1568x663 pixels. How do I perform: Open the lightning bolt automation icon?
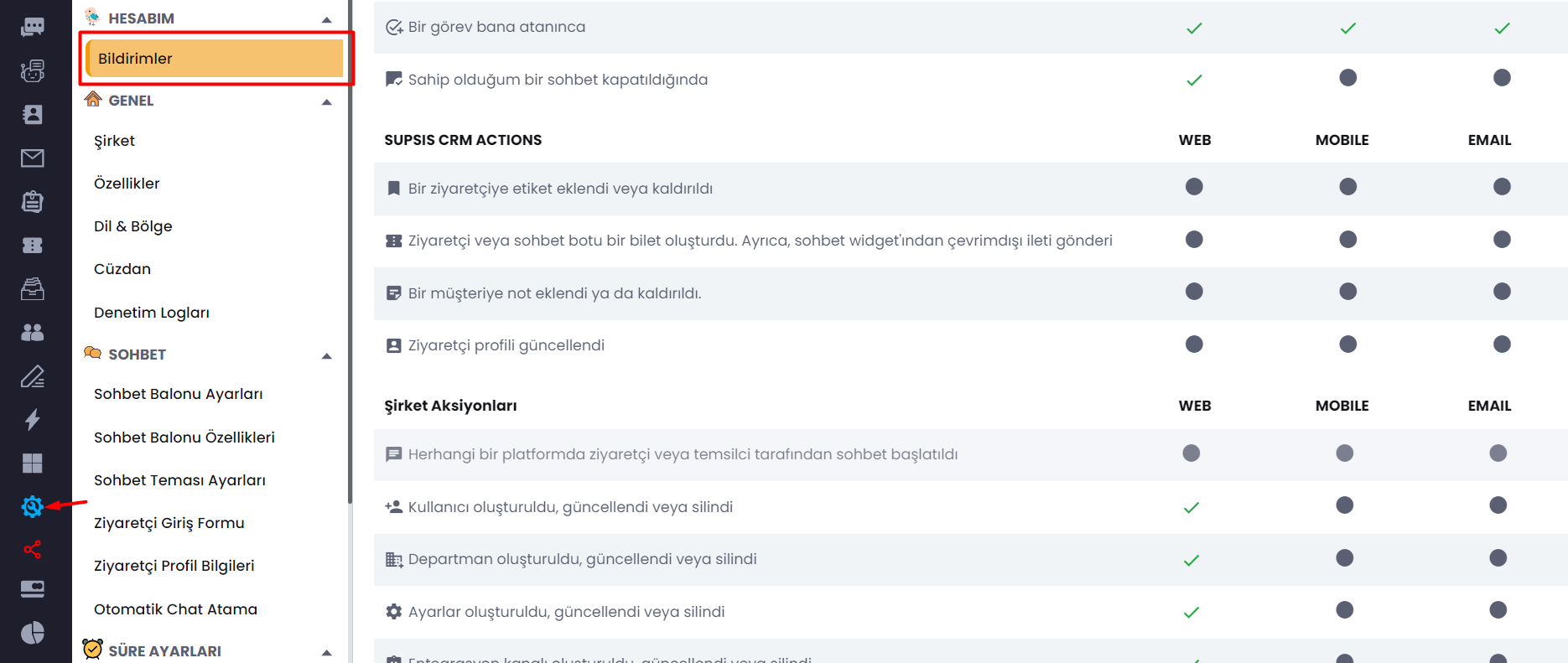click(32, 419)
